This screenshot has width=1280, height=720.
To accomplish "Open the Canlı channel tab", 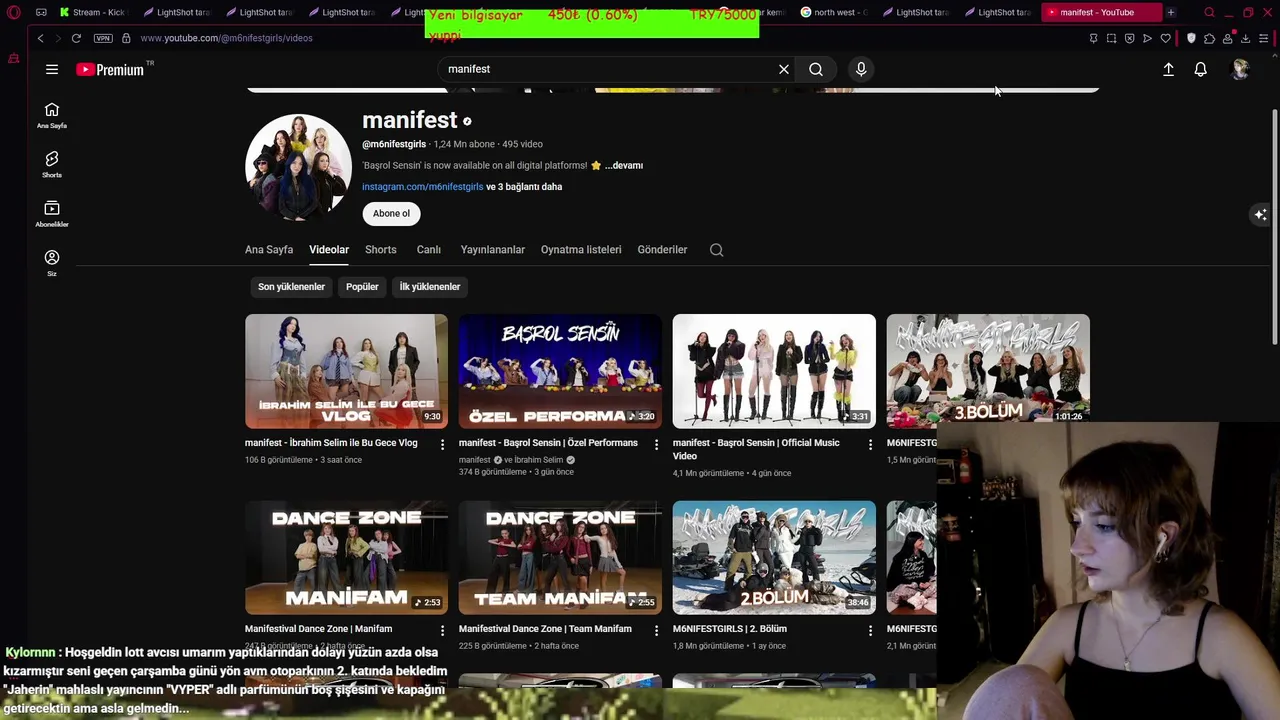I will point(429,250).
